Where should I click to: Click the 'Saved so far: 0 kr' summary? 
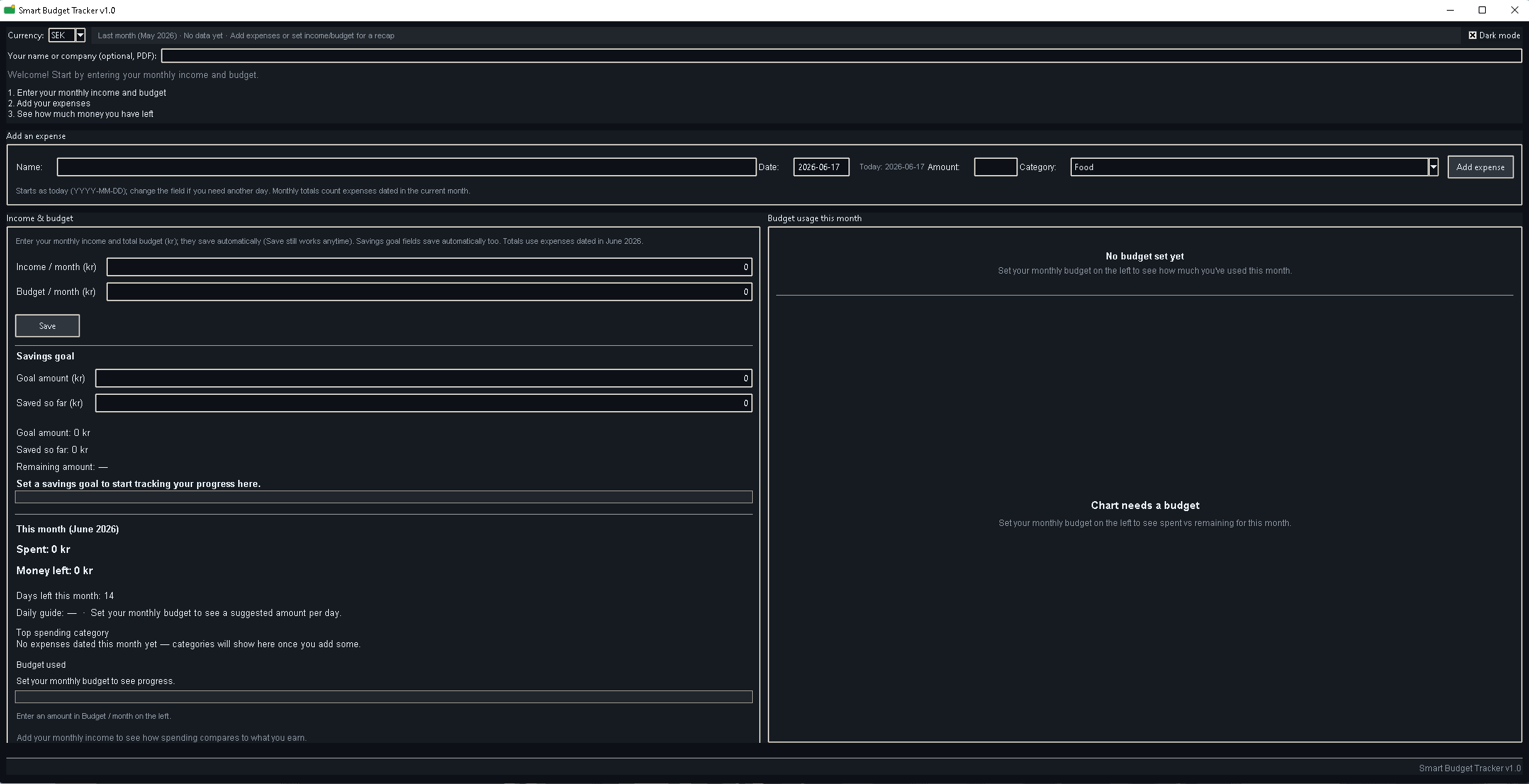(x=52, y=450)
